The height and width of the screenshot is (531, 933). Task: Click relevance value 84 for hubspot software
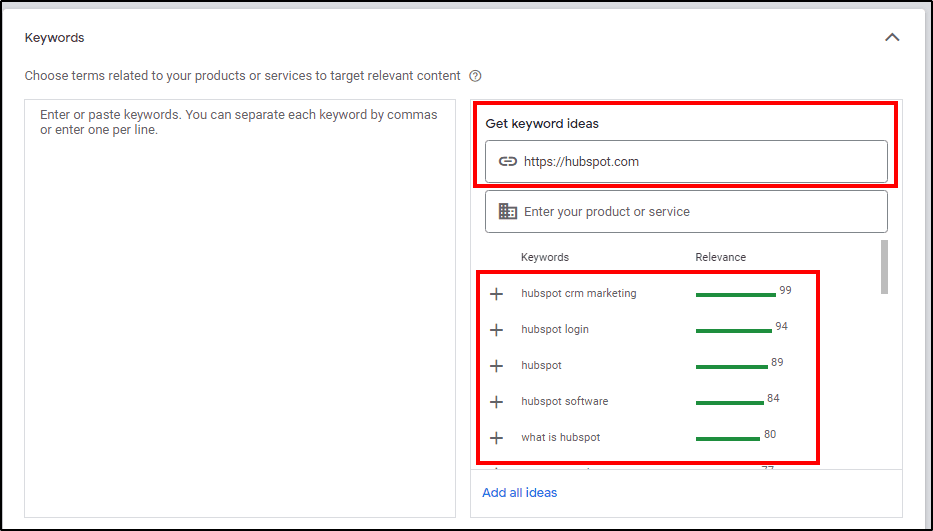(773, 398)
